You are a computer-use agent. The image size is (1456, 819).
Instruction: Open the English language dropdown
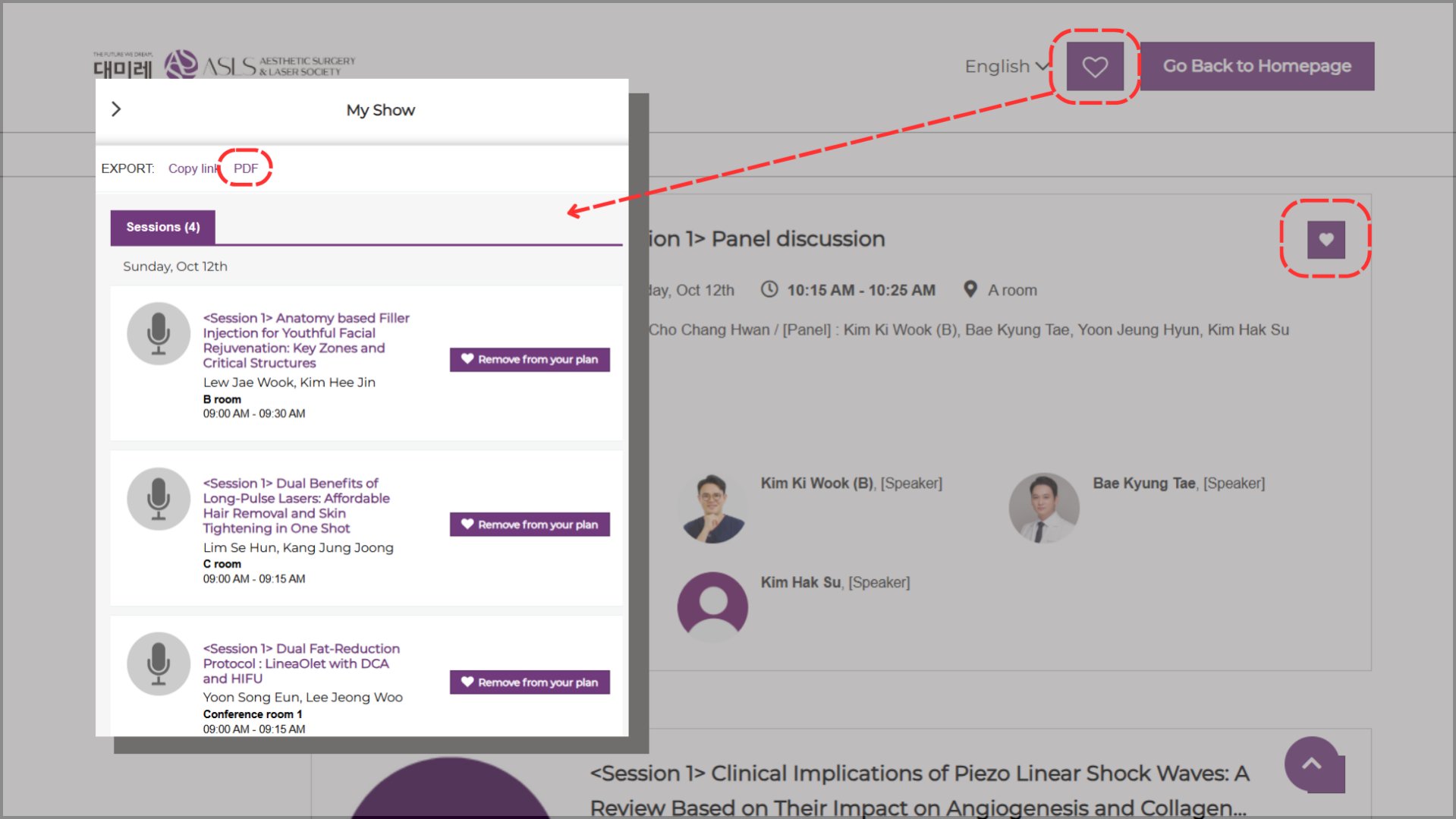coord(1007,67)
